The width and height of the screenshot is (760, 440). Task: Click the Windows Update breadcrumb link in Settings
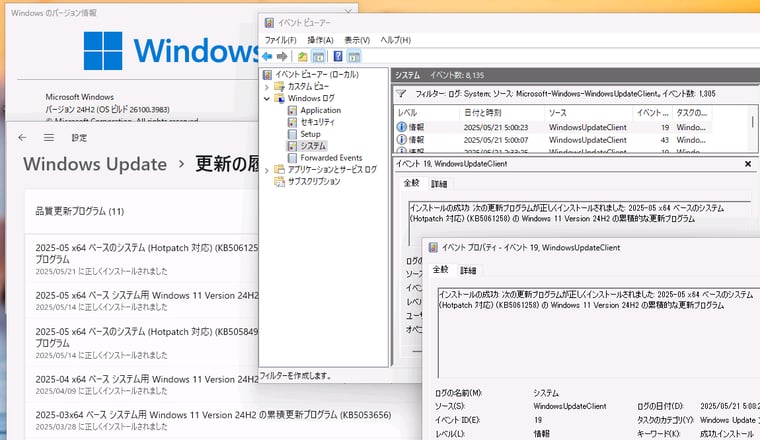95,164
